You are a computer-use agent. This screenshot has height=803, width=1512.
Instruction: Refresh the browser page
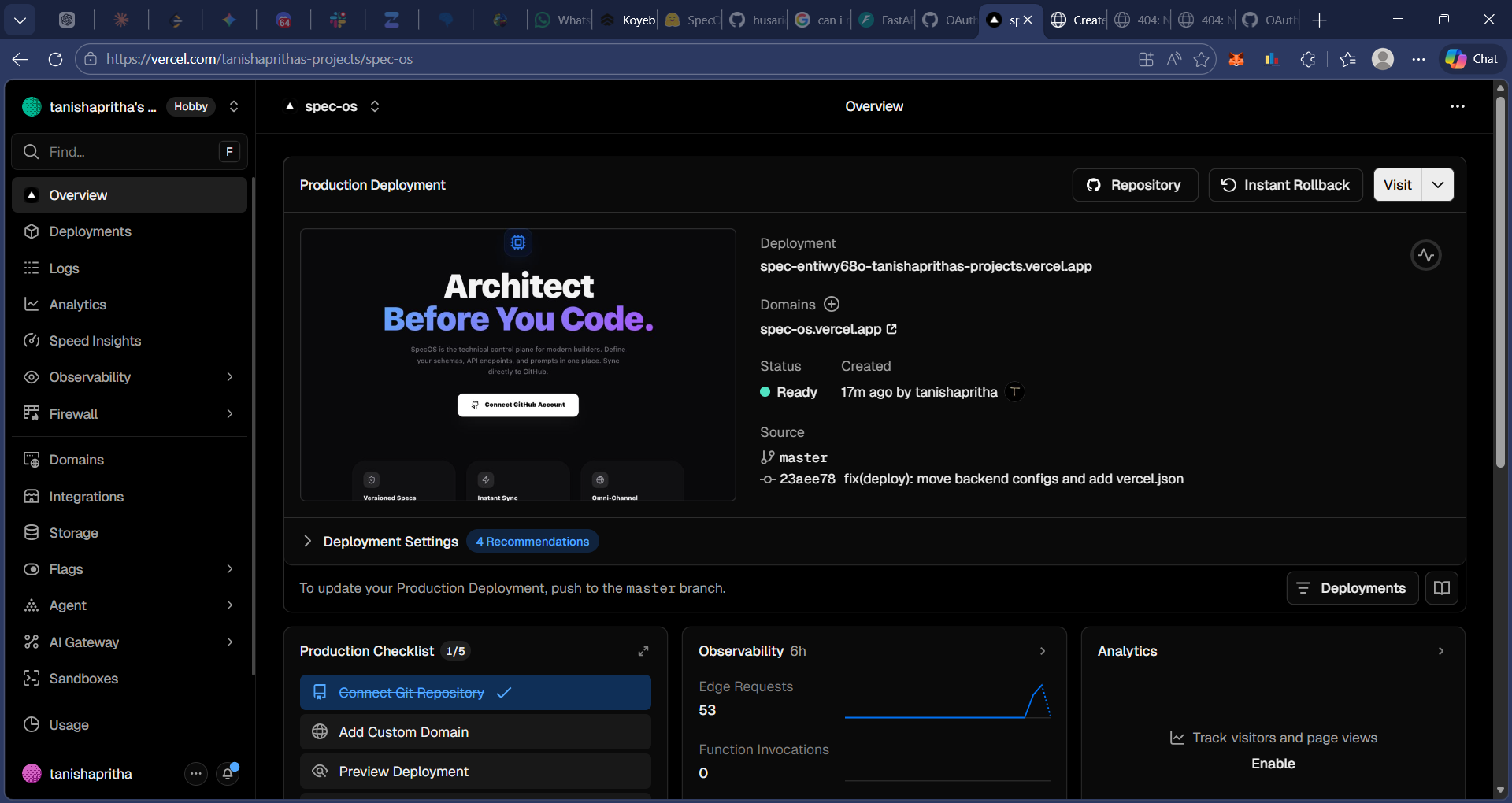click(x=55, y=59)
